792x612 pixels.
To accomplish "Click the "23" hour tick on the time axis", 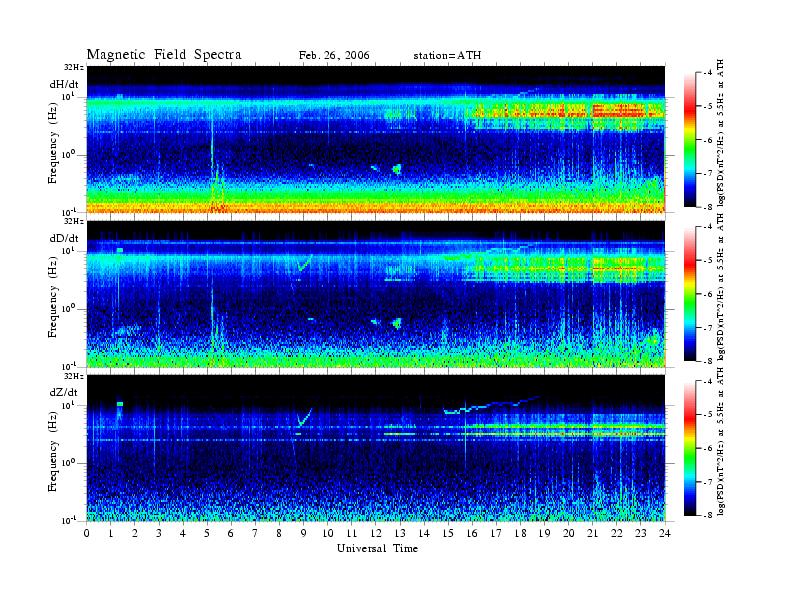I will [640, 533].
